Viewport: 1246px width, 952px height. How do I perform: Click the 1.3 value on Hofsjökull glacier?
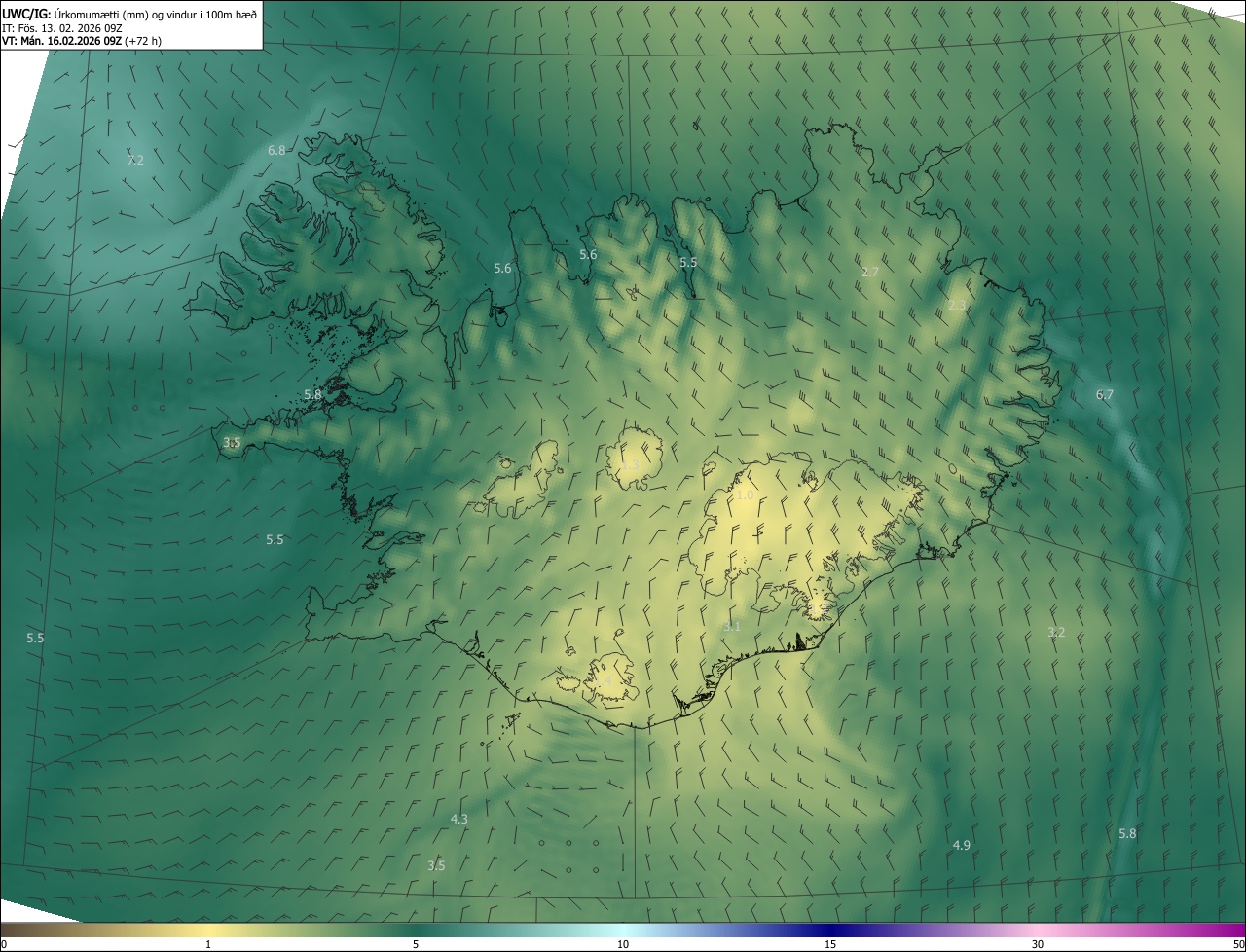630,465
